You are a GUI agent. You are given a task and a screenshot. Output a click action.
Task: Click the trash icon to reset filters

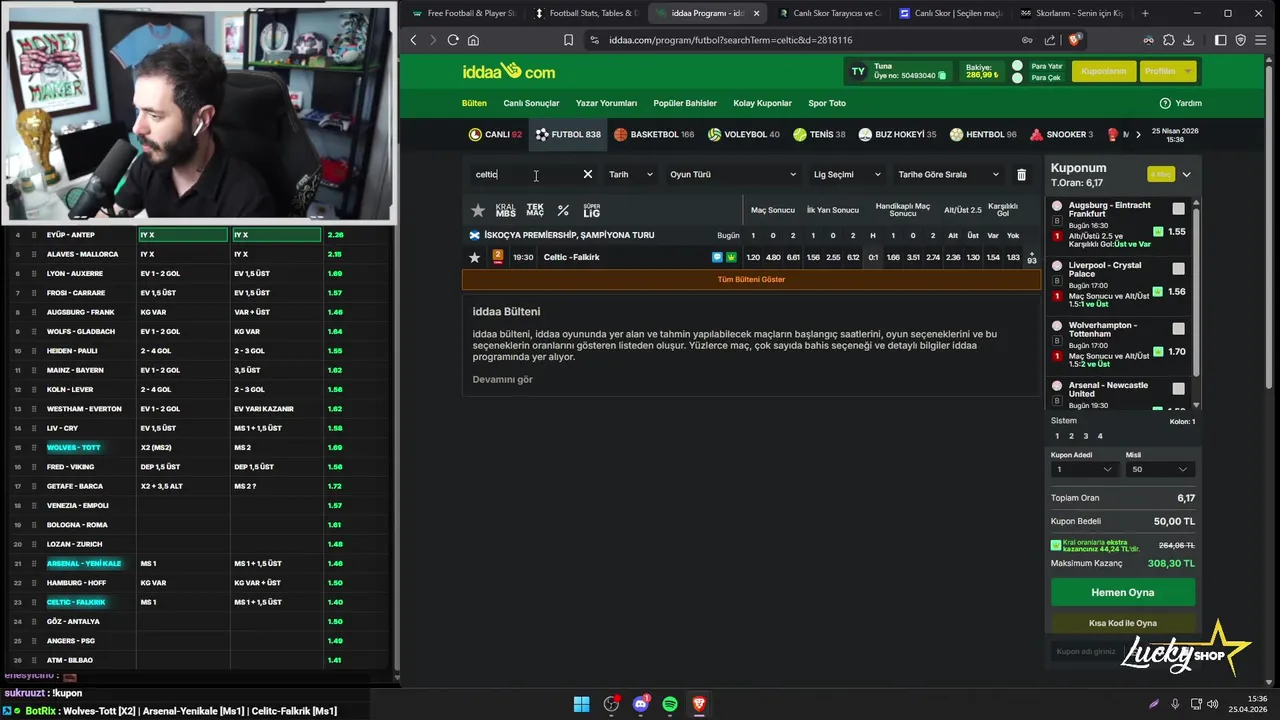point(1021,174)
